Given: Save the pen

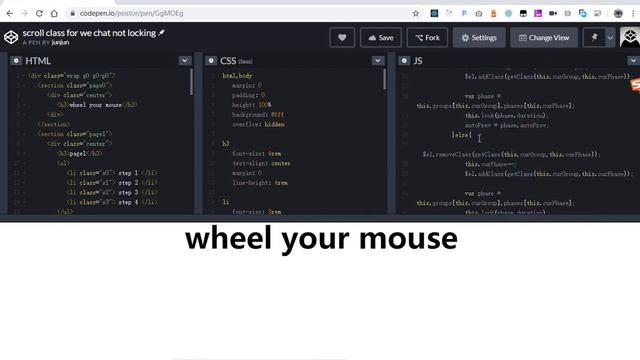Looking at the screenshot, I should (381, 38).
